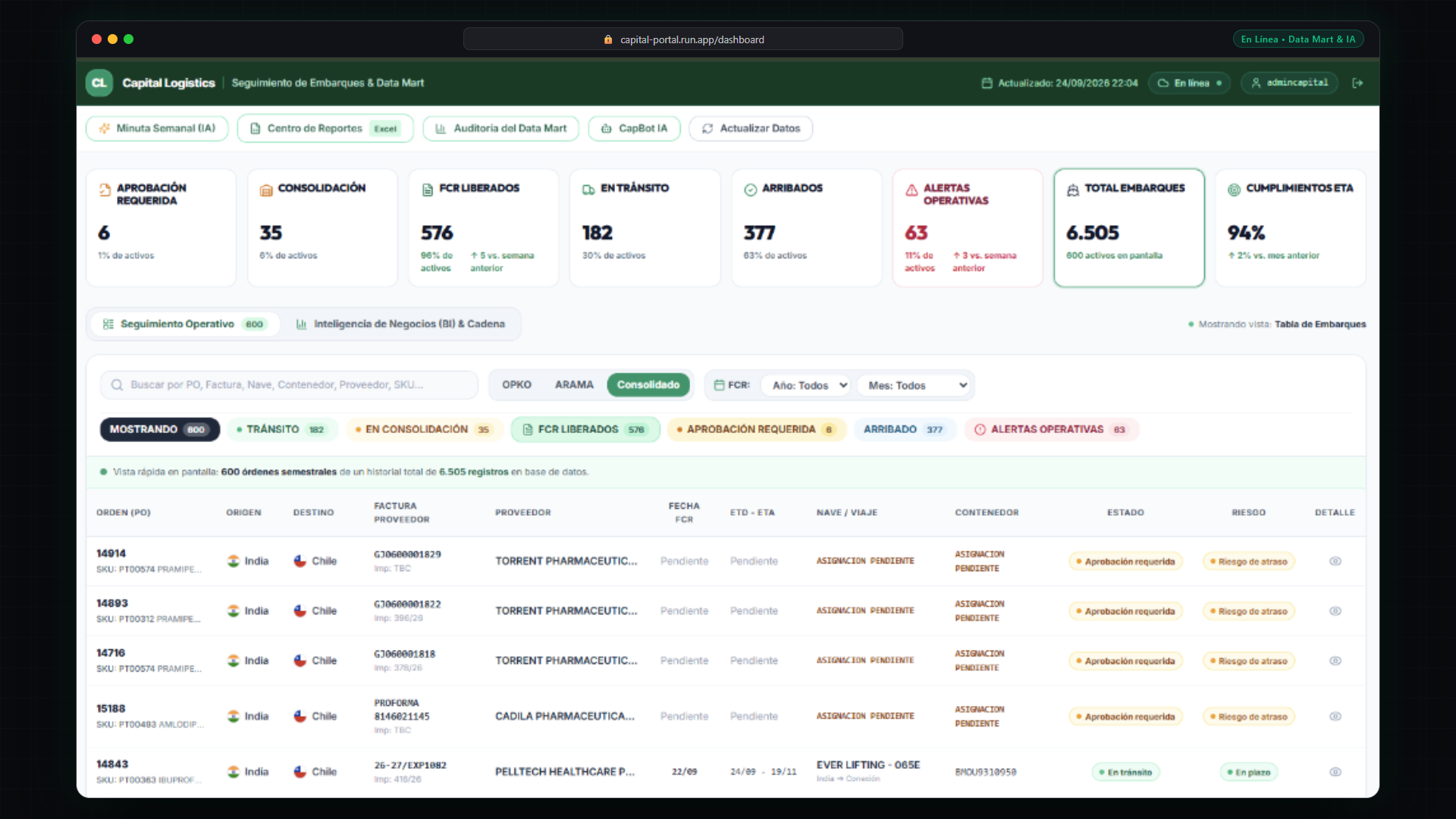Filter by ALERTAS OPERATIVAS chip
The width and height of the screenshot is (1456, 819).
(x=1052, y=430)
